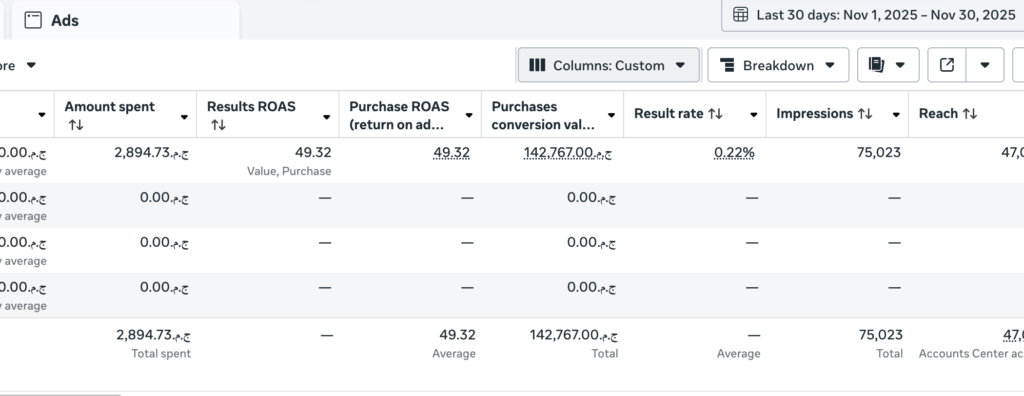Open the export options dropdown arrow
Screen dimensions: 1024x396
point(985,65)
